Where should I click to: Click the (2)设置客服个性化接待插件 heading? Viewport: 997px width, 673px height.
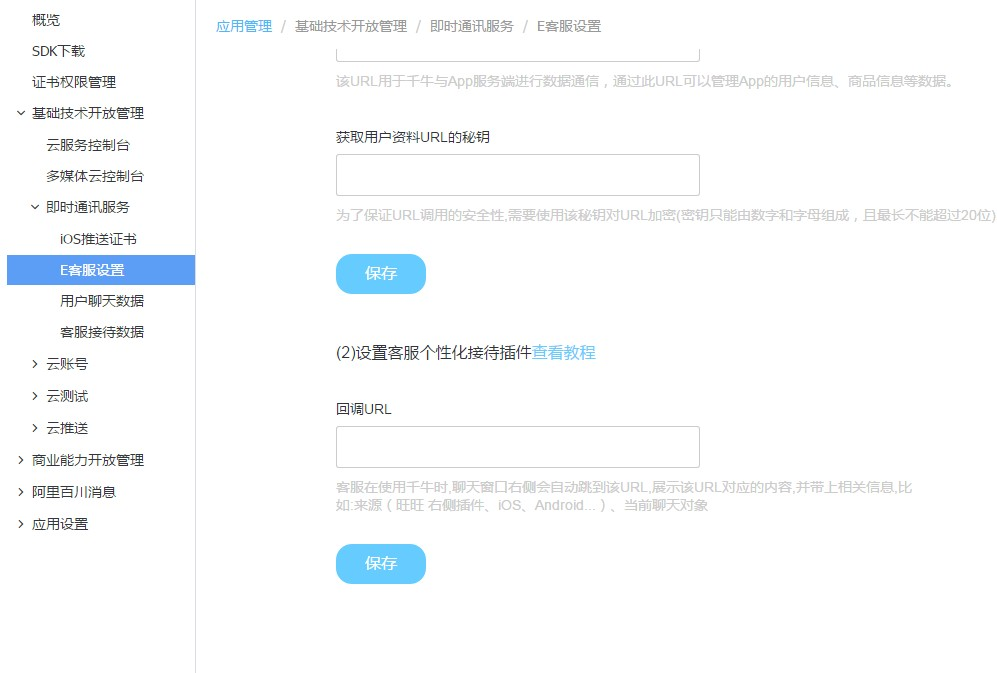(x=434, y=352)
